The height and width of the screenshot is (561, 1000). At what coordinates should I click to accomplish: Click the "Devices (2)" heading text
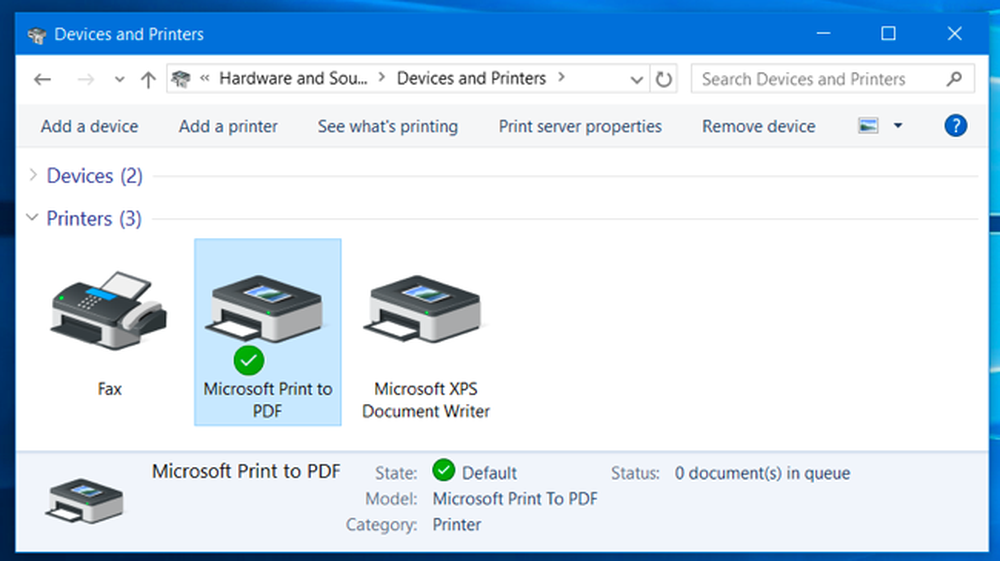click(x=94, y=176)
